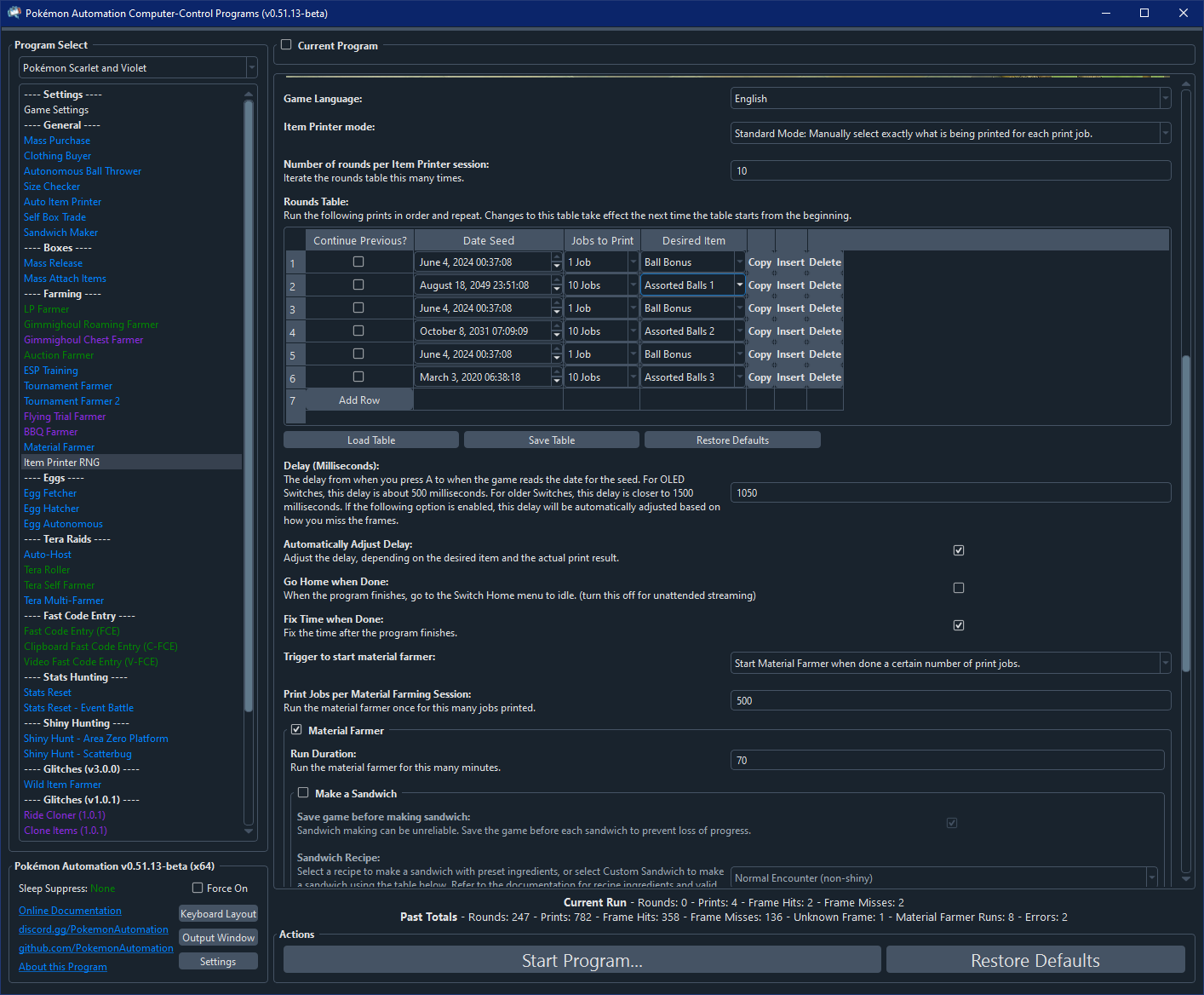
Task: Click the Delay milliseconds input field
Action: coord(950,493)
